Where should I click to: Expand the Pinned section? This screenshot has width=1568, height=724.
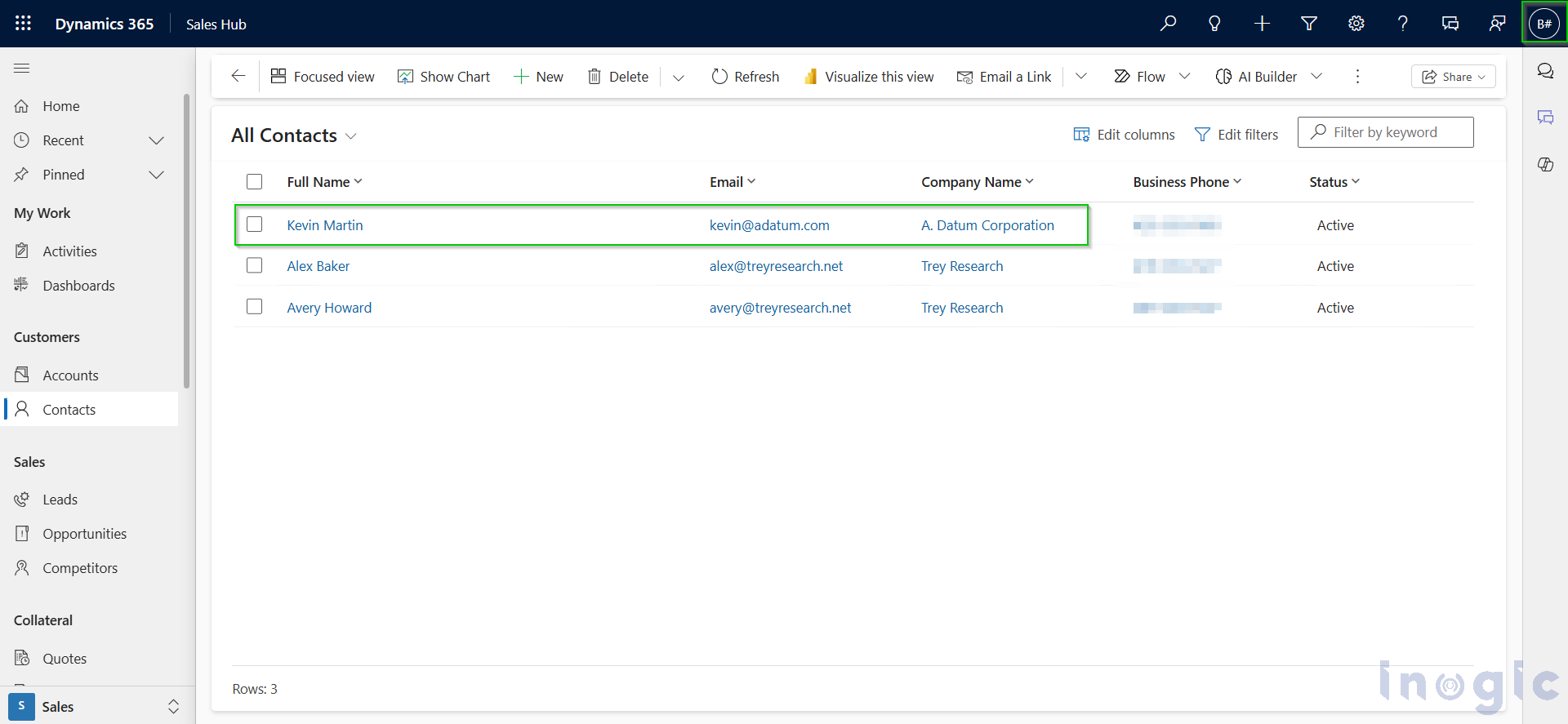point(156,175)
